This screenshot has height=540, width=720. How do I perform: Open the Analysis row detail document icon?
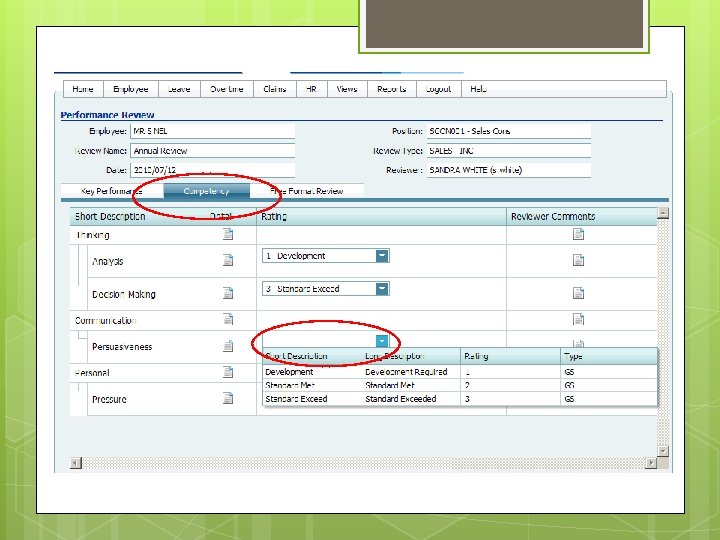click(x=228, y=260)
